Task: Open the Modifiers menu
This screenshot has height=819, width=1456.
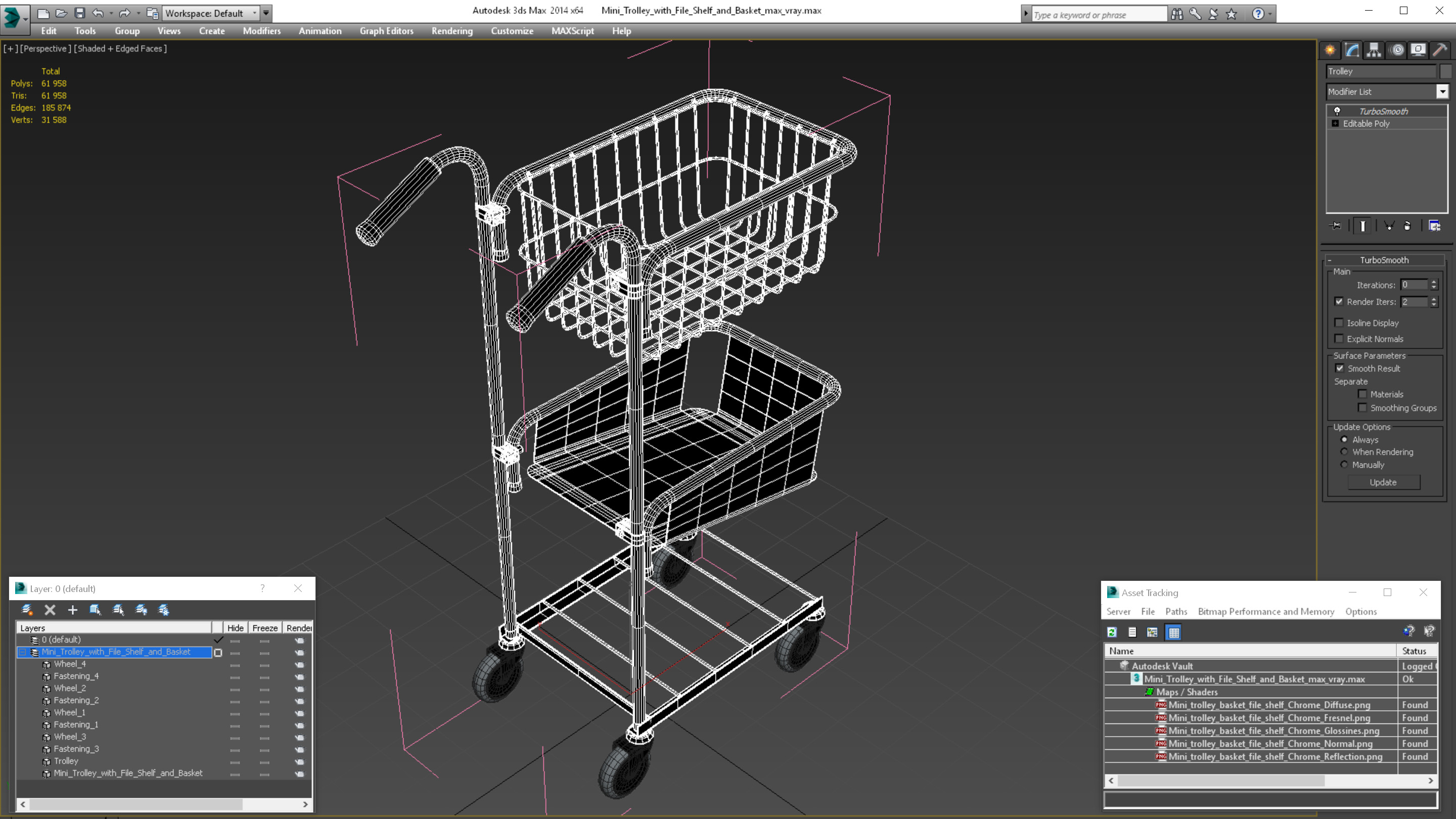Action: tap(262, 31)
